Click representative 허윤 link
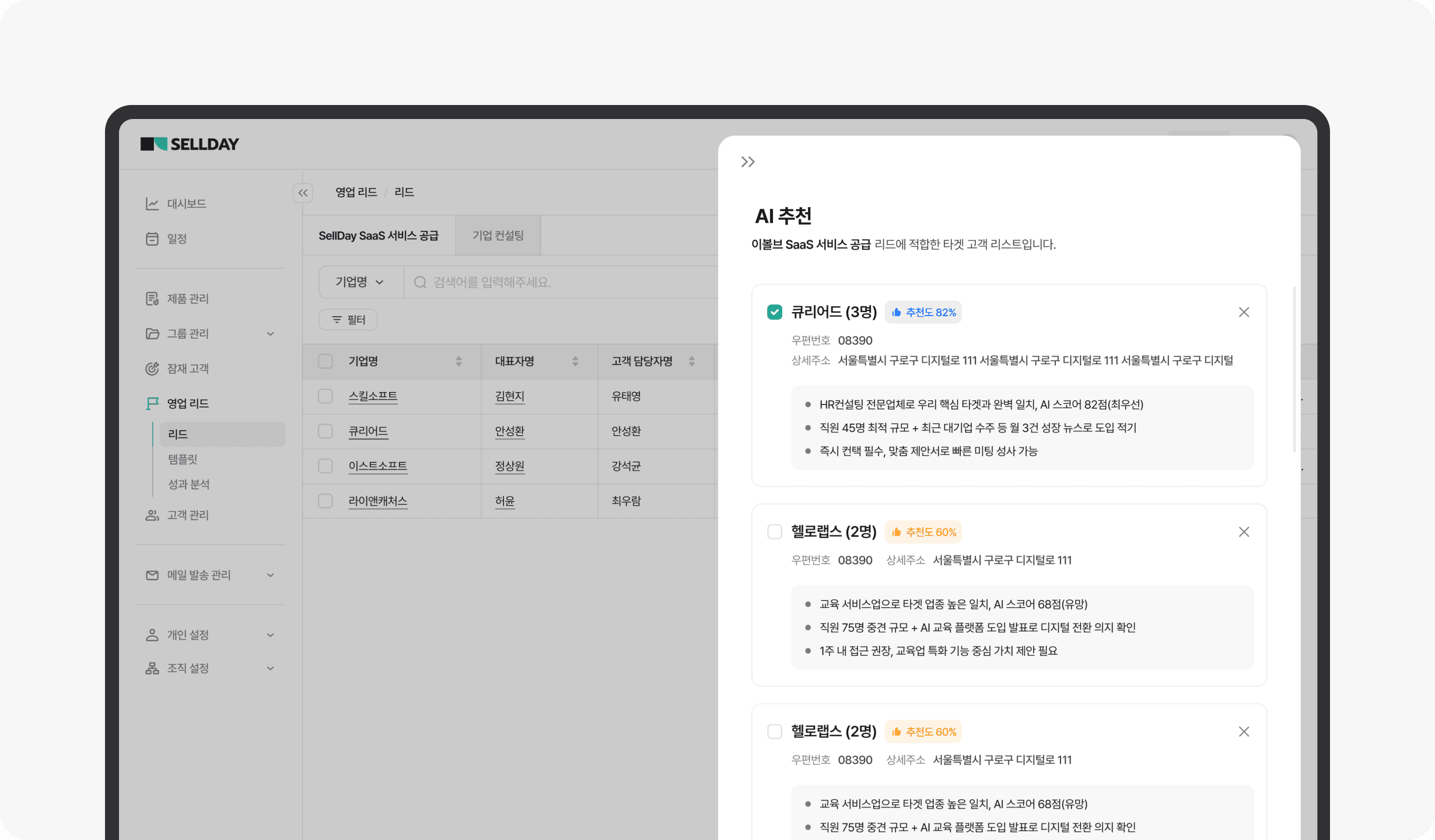 click(x=505, y=501)
